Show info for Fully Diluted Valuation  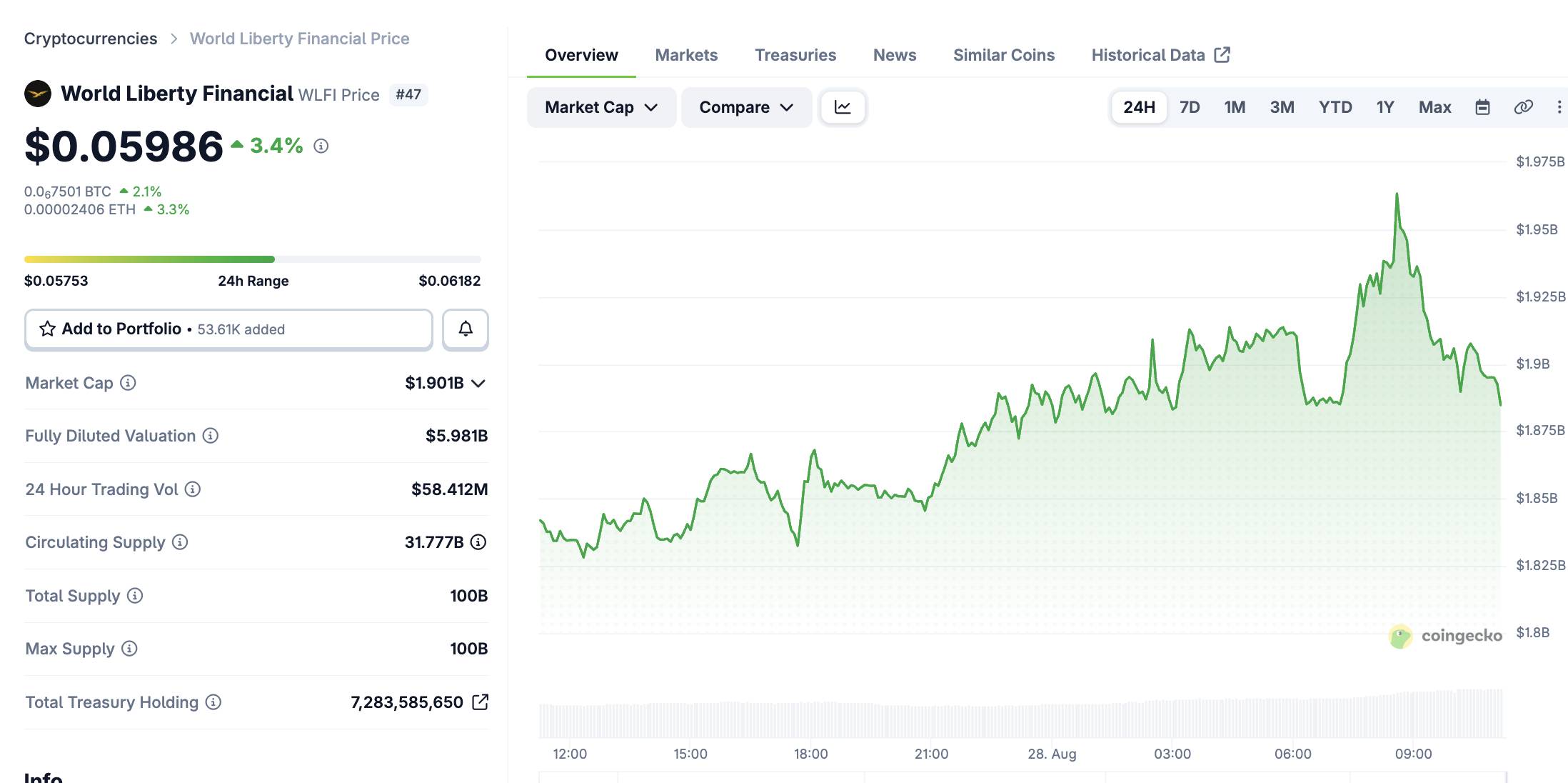point(211,436)
